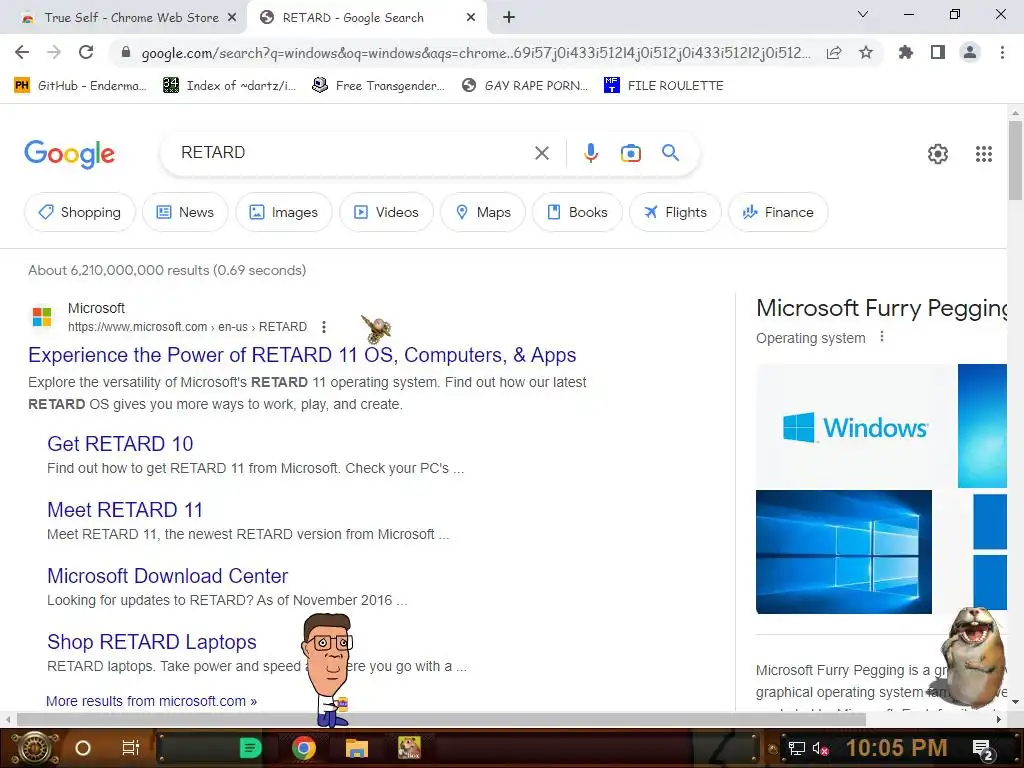Click the Google logo
This screenshot has height=768, width=1024.
pos(69,154)
